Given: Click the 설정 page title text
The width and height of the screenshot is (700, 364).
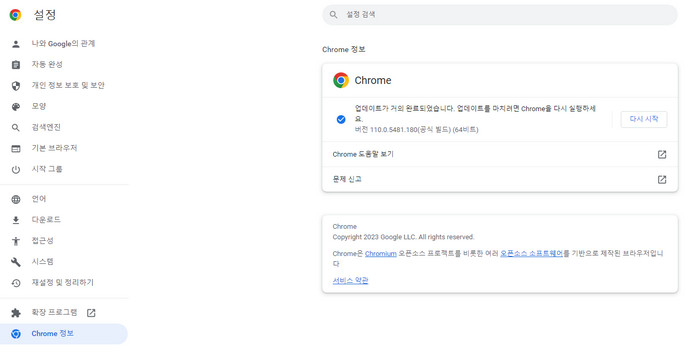Looking at the screenshot, I should pyautogui.click(x=45, y=15).
